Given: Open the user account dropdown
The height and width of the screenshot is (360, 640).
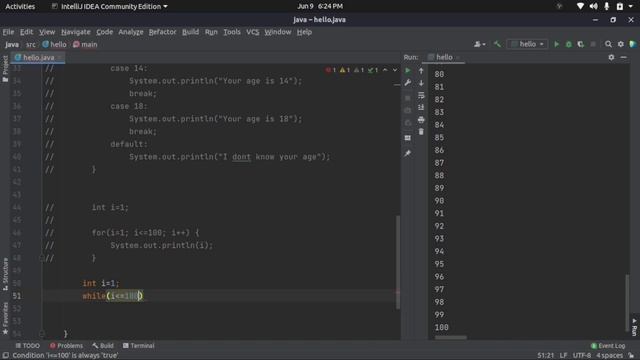Looking at the screenshot, I should pyautogui.click(x=480, y=44).
